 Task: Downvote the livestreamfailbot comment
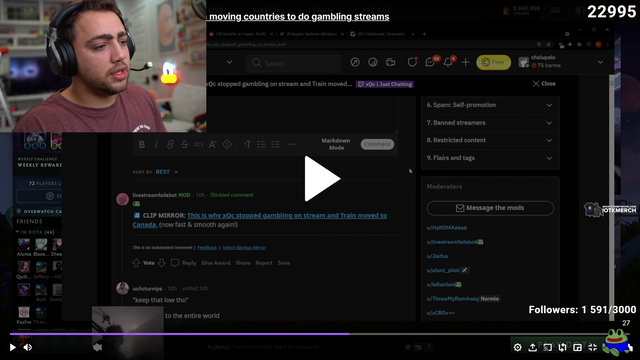162,263
